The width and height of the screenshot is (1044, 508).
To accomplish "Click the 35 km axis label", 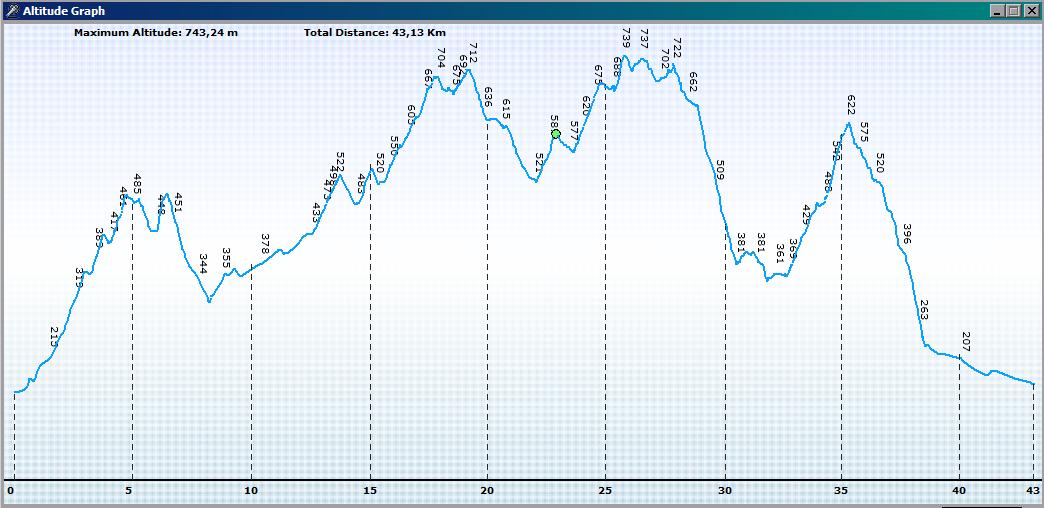I will pyautogui.click(x=842, y=491).
